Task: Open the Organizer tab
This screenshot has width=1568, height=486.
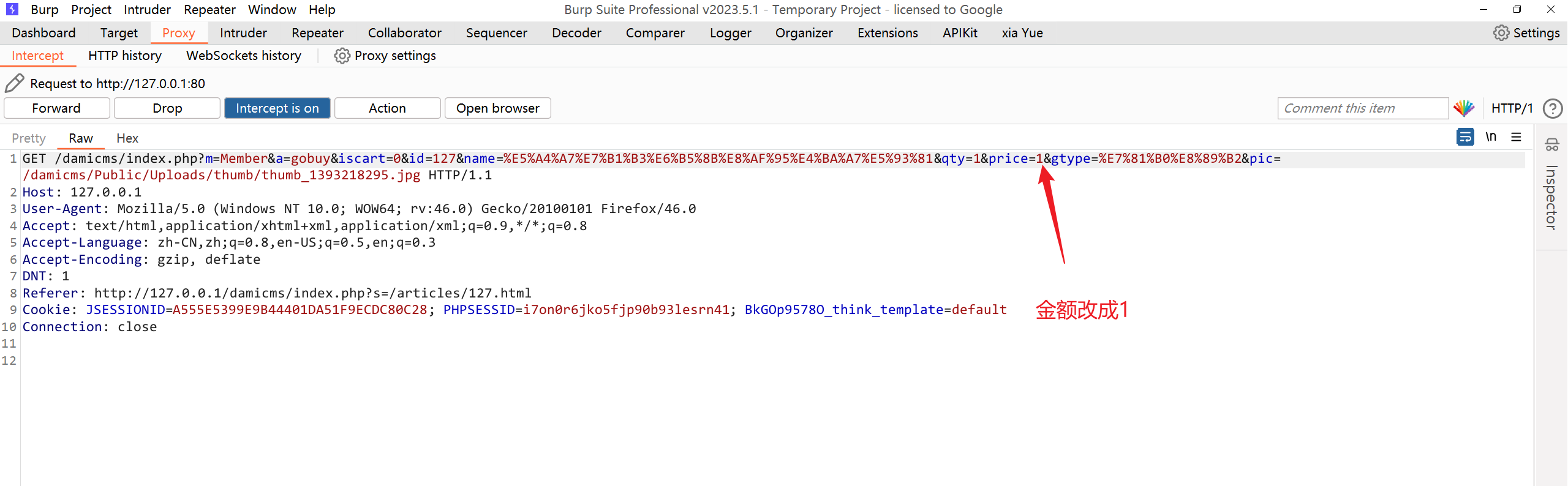Action: [804, 33]
